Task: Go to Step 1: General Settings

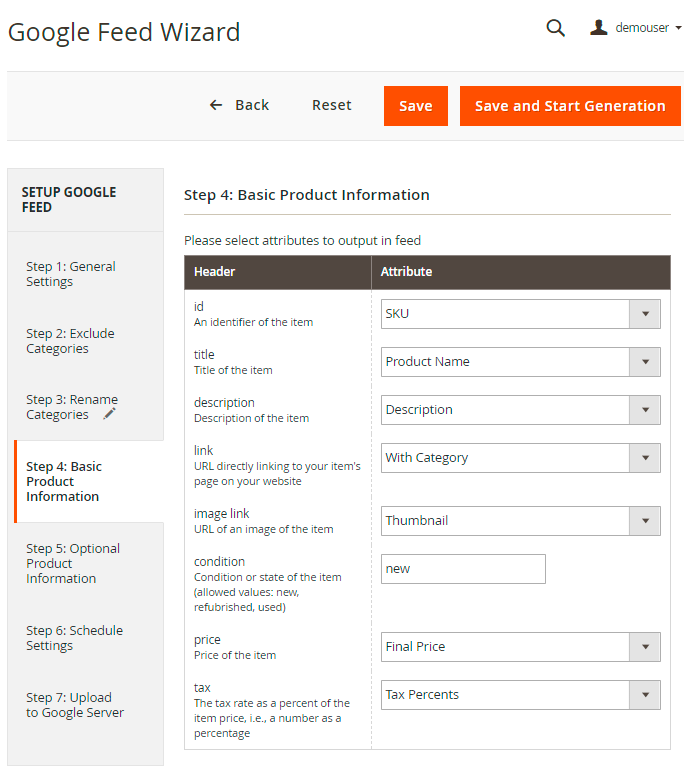Action: coord(71,274)
